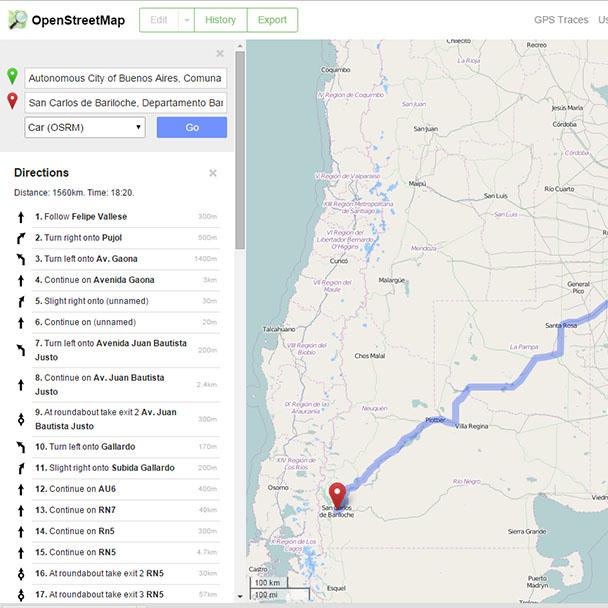Select step 14 Continue on Rn5
The image size is (608, 608).
tap(126, 532)
